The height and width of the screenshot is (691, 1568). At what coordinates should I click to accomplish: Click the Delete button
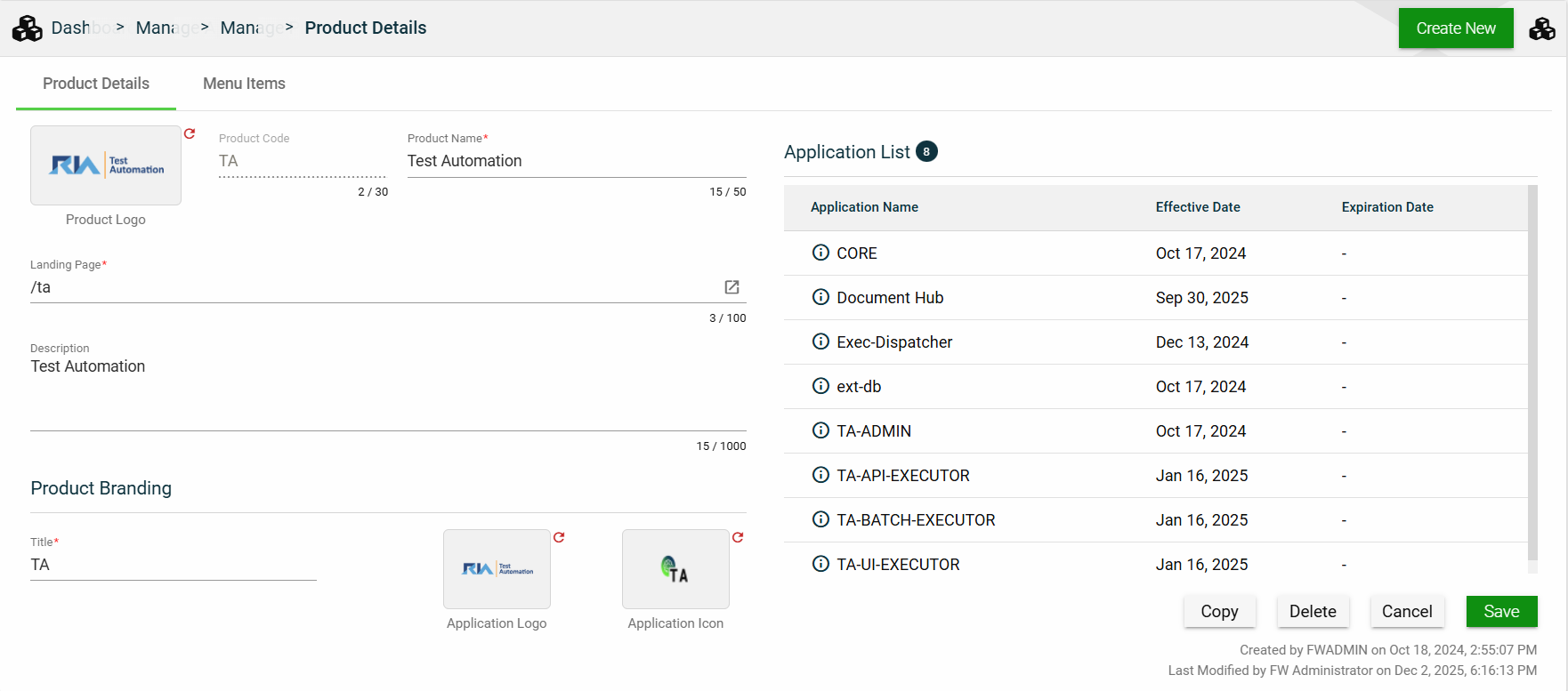pyautogui.click(x=1313, y=611)
